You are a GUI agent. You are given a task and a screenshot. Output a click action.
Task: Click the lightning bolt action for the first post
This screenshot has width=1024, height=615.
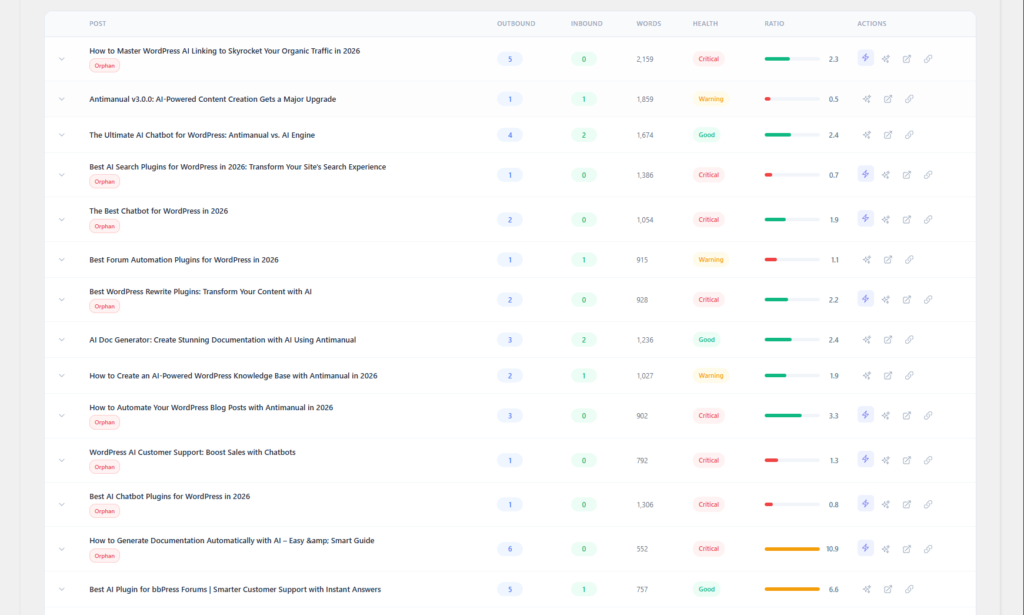tap(865, 58)
